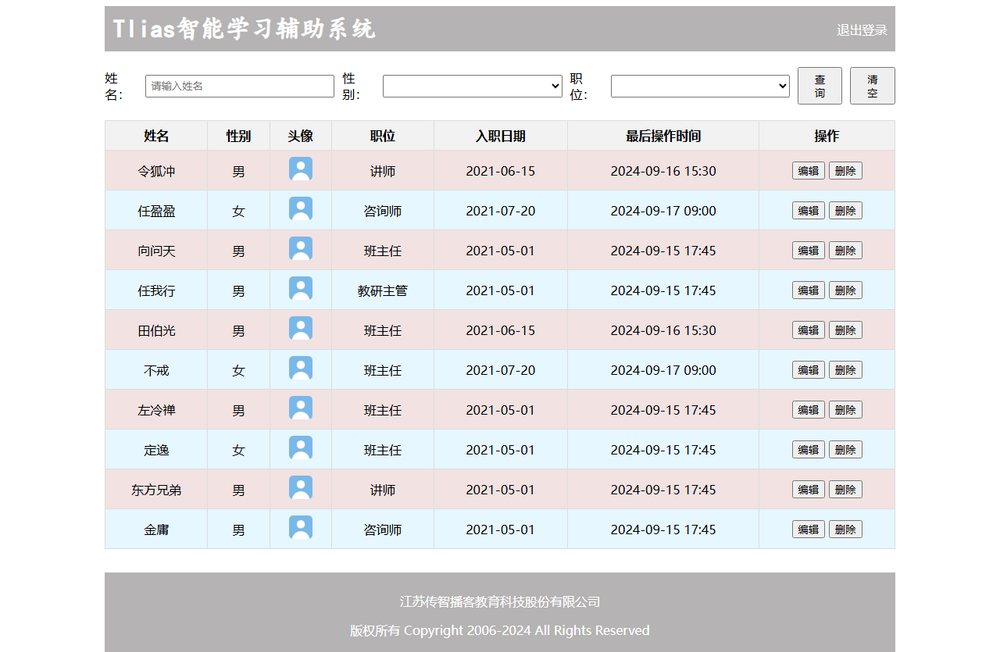The width and height of the screenshot is (1000, 652).
Task: Click 编辑 for 任盈盈
Action: coord(808,211)
